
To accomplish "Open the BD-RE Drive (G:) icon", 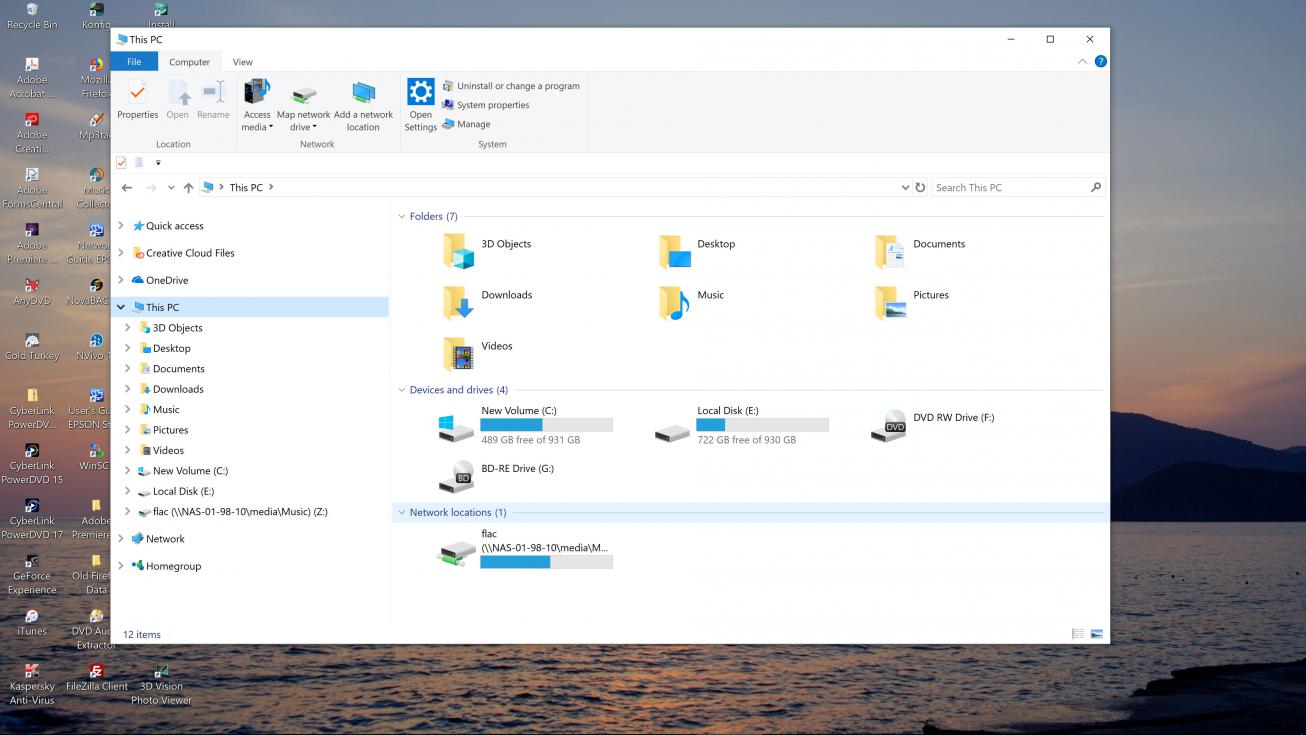I will pyautogui.click(x=457, y=477).
